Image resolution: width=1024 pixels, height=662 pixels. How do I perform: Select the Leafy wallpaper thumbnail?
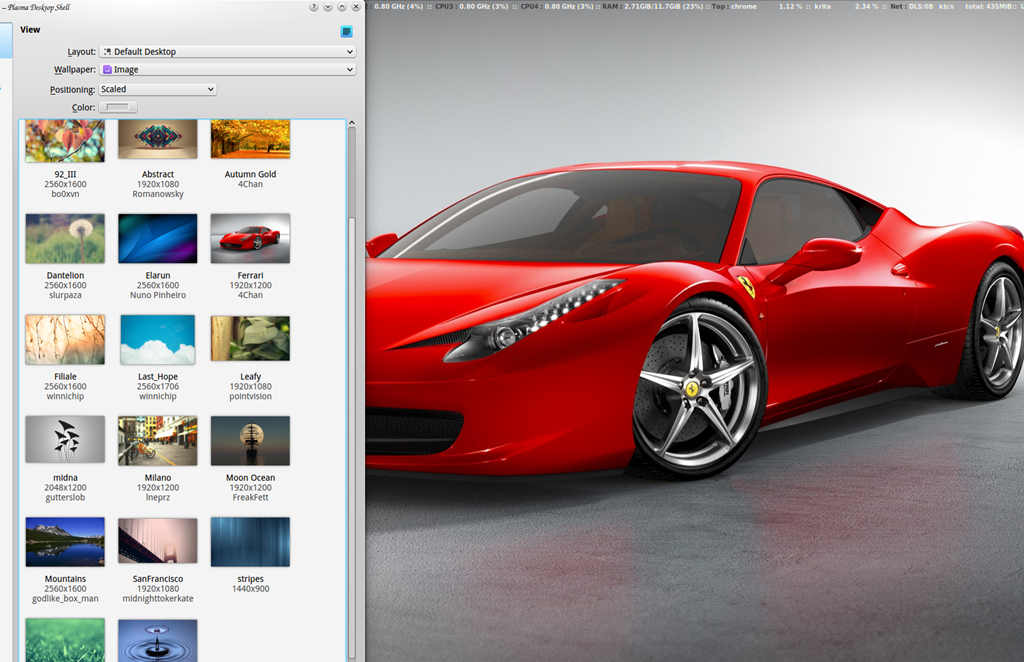[x=250, y=338]
